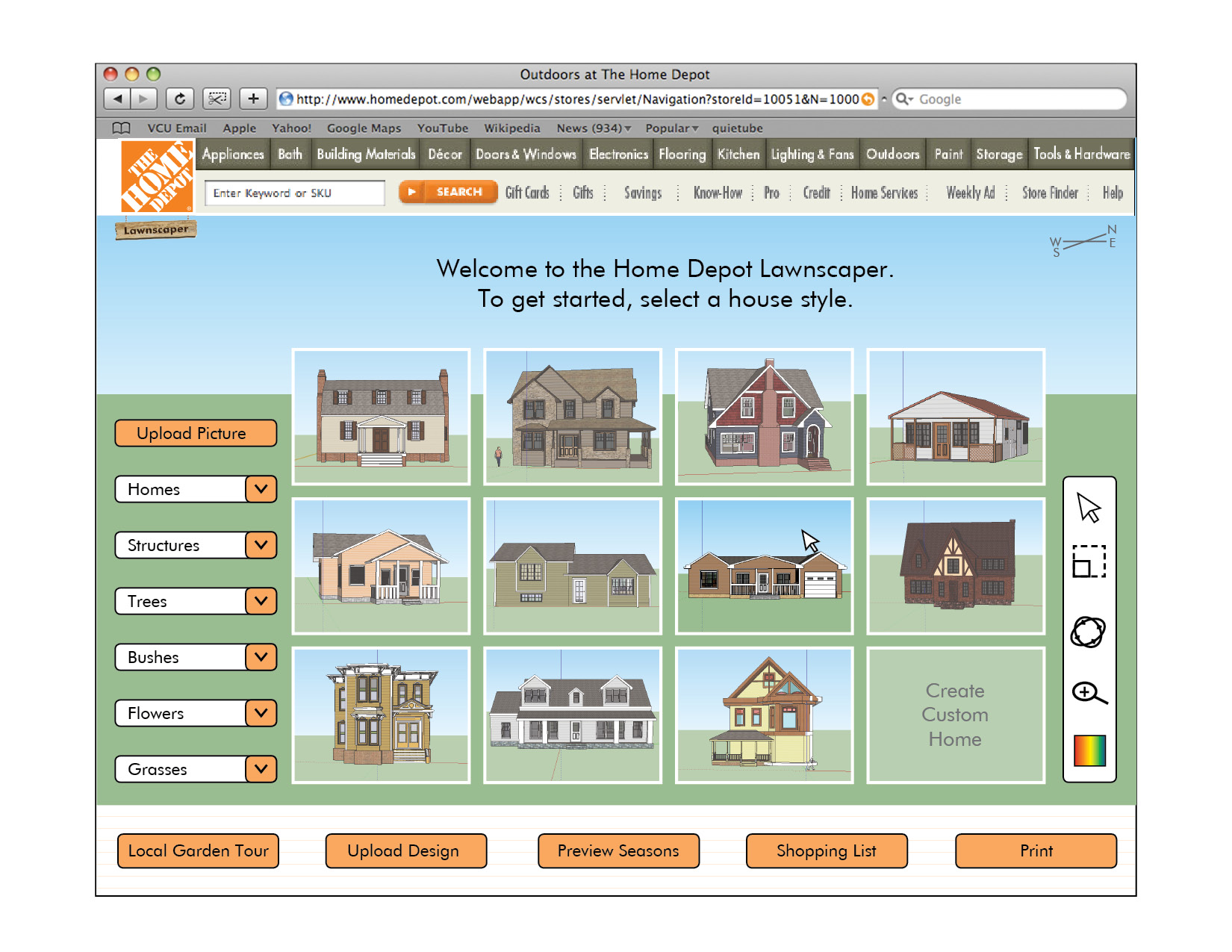Open the Home Services link
This screenshot has height=952, width=1232.
point(884,193)
